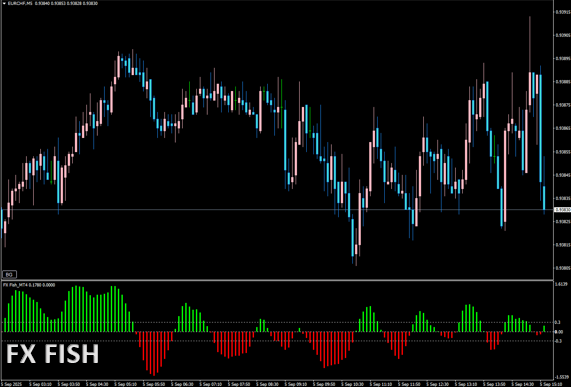Viewport: 571px width, 387px height.
Task: Click the current price tag 0.93830
Action: point(562,210)
